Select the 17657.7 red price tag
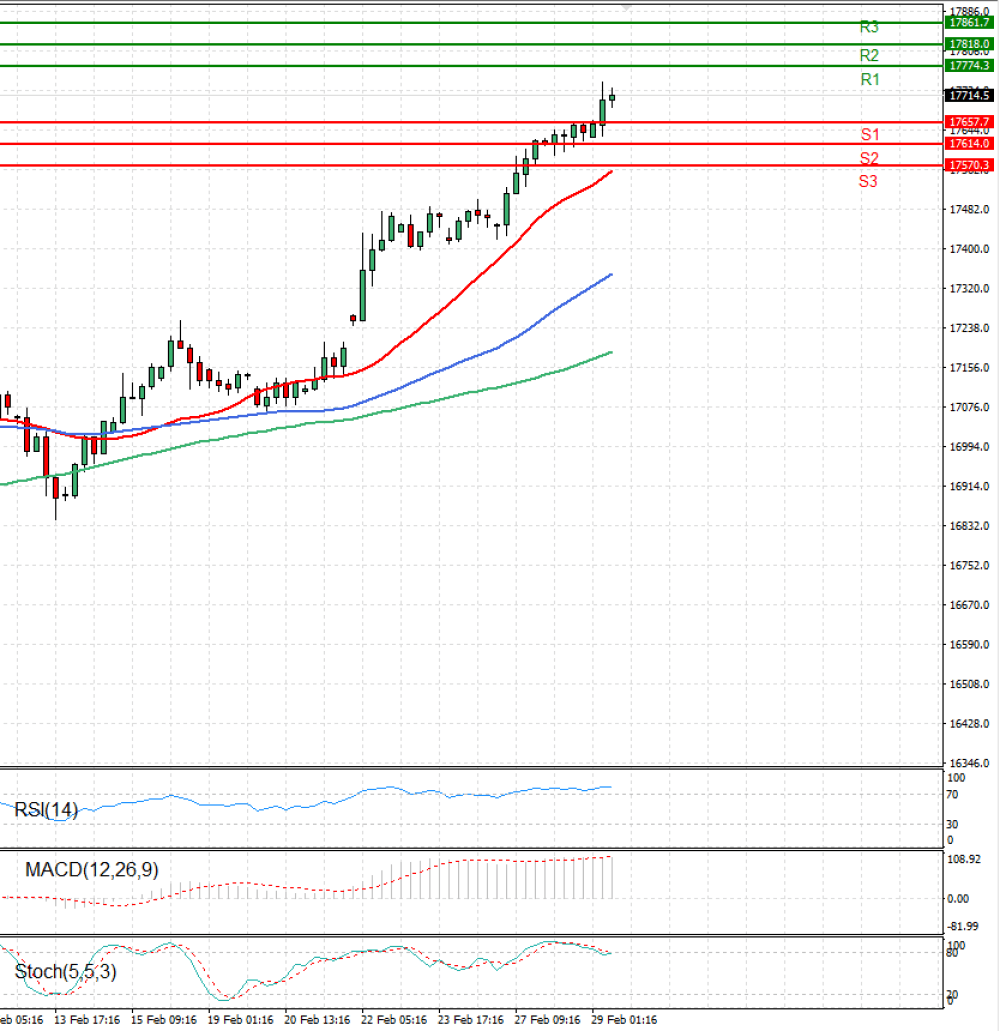1000x1031 pixels. 968,122
